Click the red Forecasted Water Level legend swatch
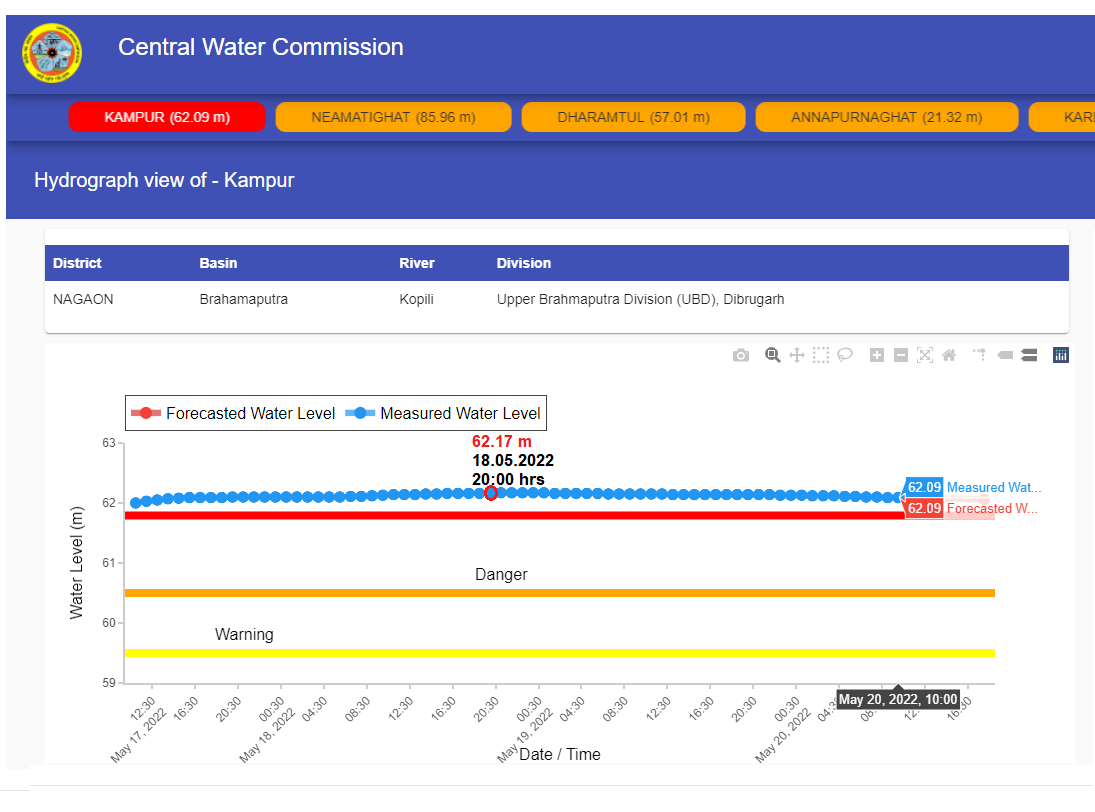This screenshot has height=812, width=1095. click(x=147, y=413)
